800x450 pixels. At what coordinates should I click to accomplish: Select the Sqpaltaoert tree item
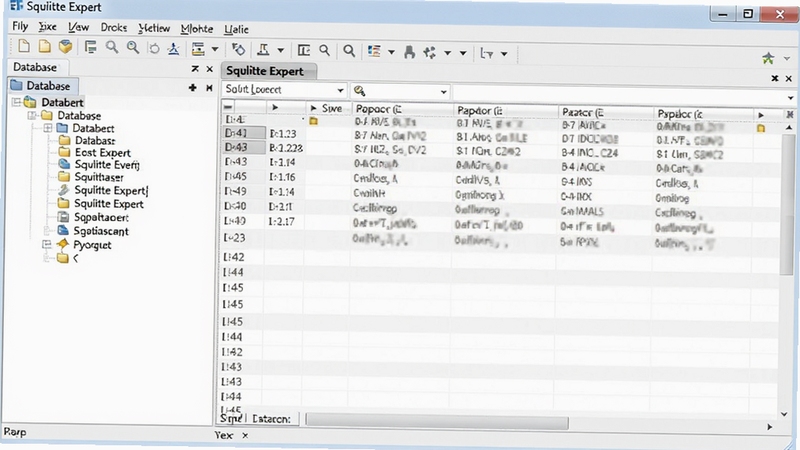(x=101, y=217)
